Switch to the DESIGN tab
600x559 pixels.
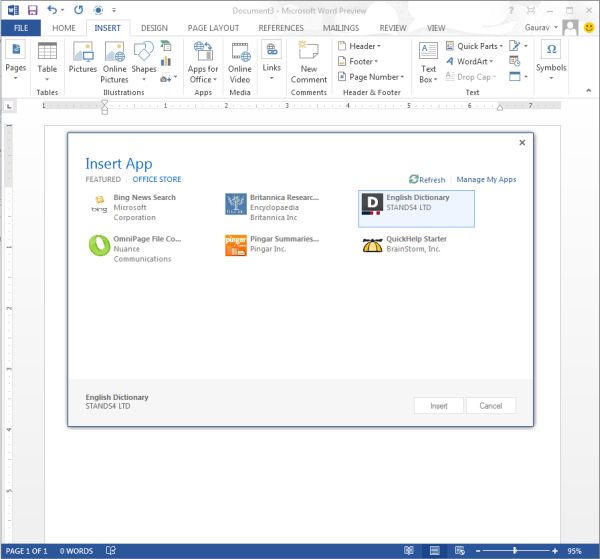(154, 28)
